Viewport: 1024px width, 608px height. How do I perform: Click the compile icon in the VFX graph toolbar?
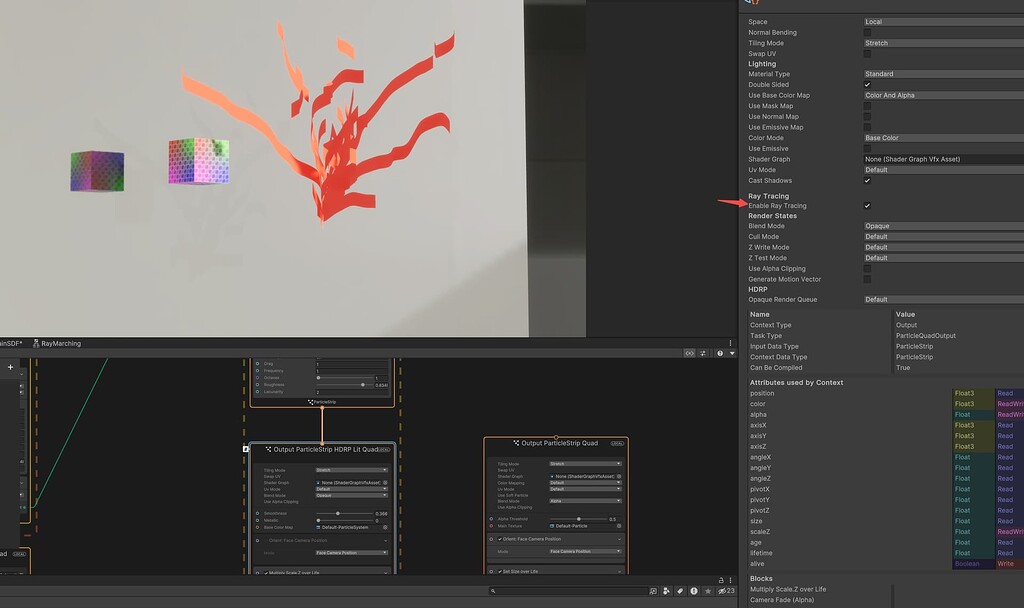(703, 353)
